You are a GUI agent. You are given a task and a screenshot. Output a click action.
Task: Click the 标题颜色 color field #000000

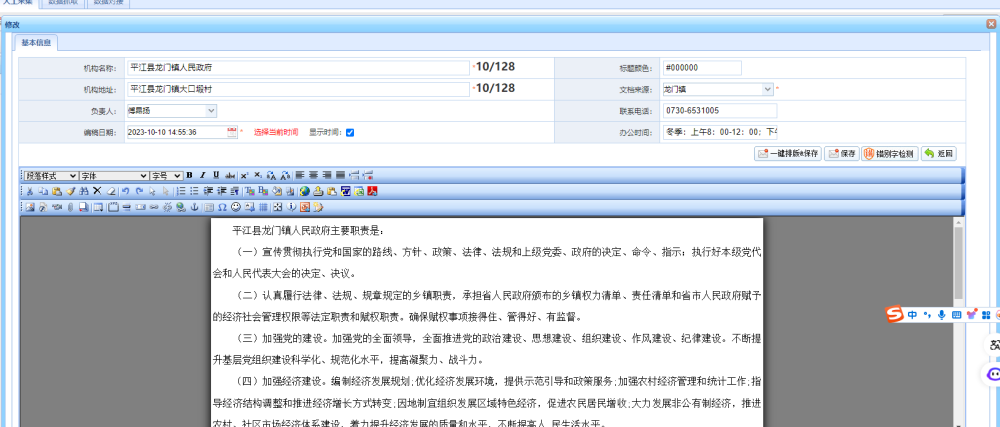pyautogui.click(x=700, y=68)
